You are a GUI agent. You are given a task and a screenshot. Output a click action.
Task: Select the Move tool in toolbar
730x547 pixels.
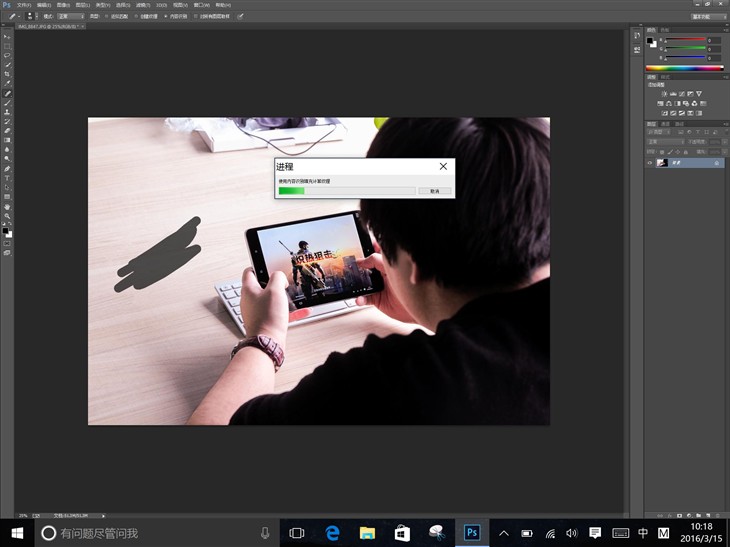click(8, 37)
